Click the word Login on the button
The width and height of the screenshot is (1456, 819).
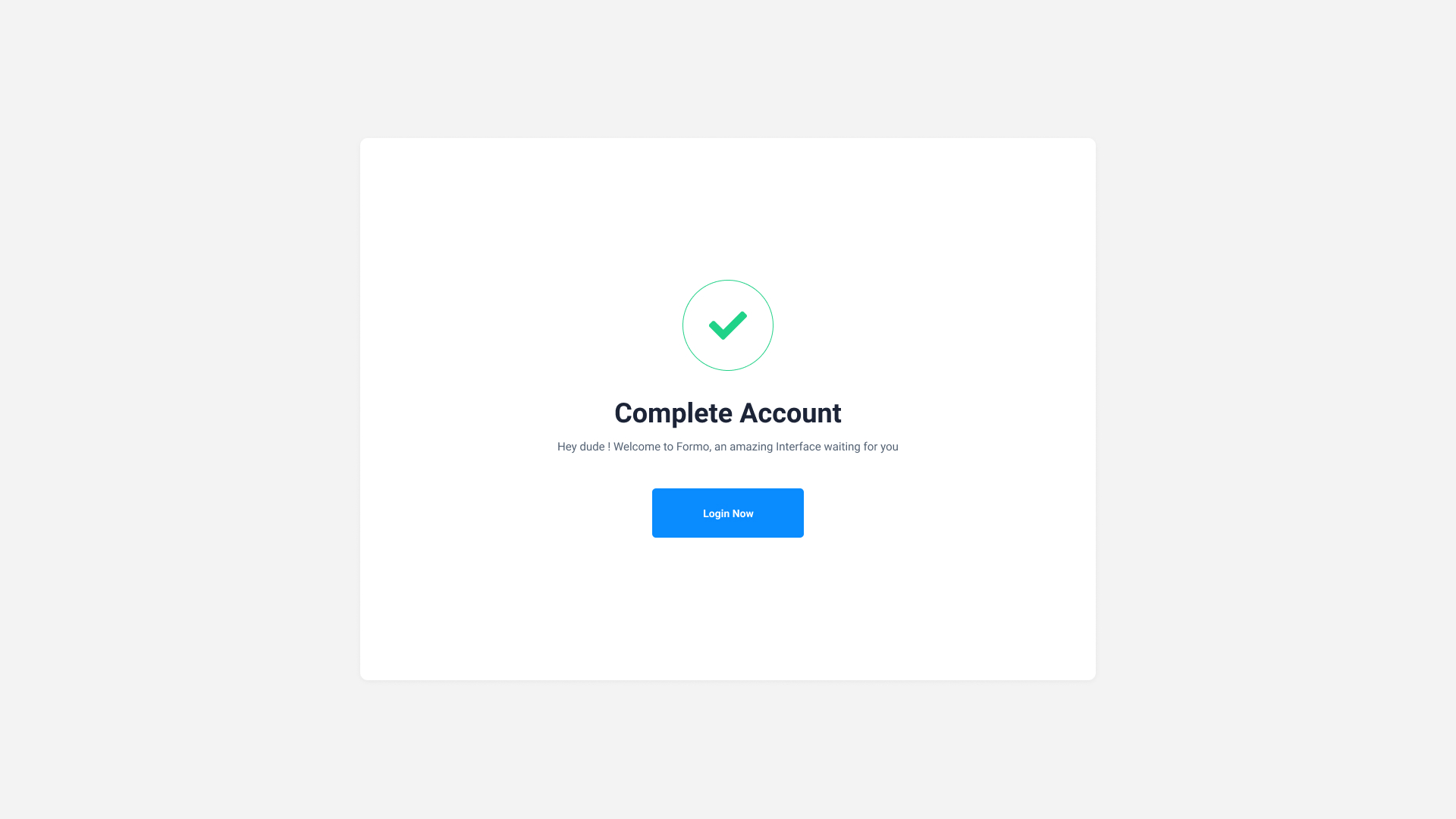click(716, 513)
